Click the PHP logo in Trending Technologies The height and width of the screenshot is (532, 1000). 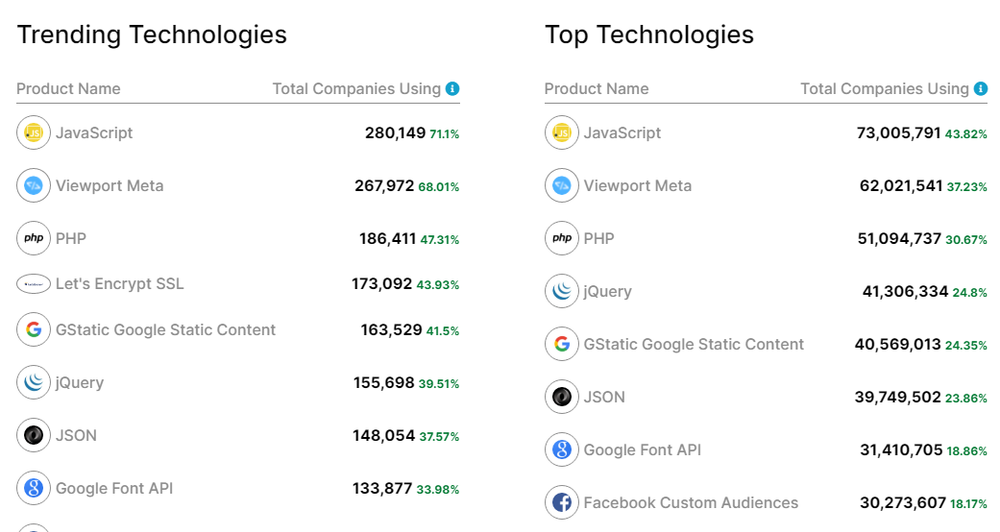33,239
